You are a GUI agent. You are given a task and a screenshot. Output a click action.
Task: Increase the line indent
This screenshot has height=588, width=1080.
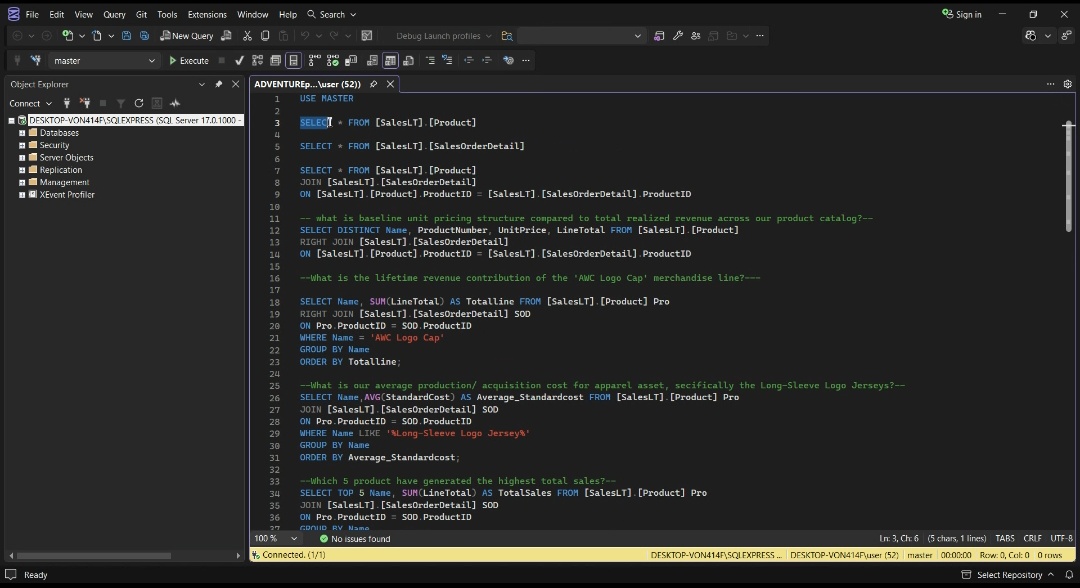click(x=486, y=61)
